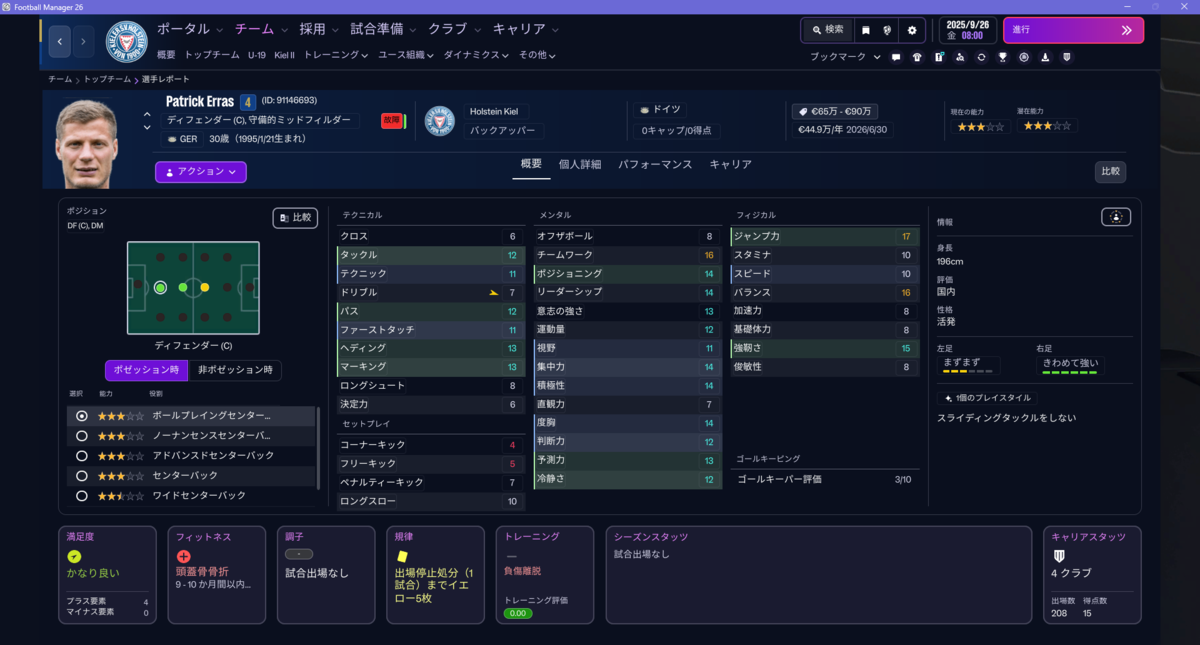Open Holstein Kiel club crest in top bar
This screenshot has height=645, width=1200.
[x=126, y=41]
